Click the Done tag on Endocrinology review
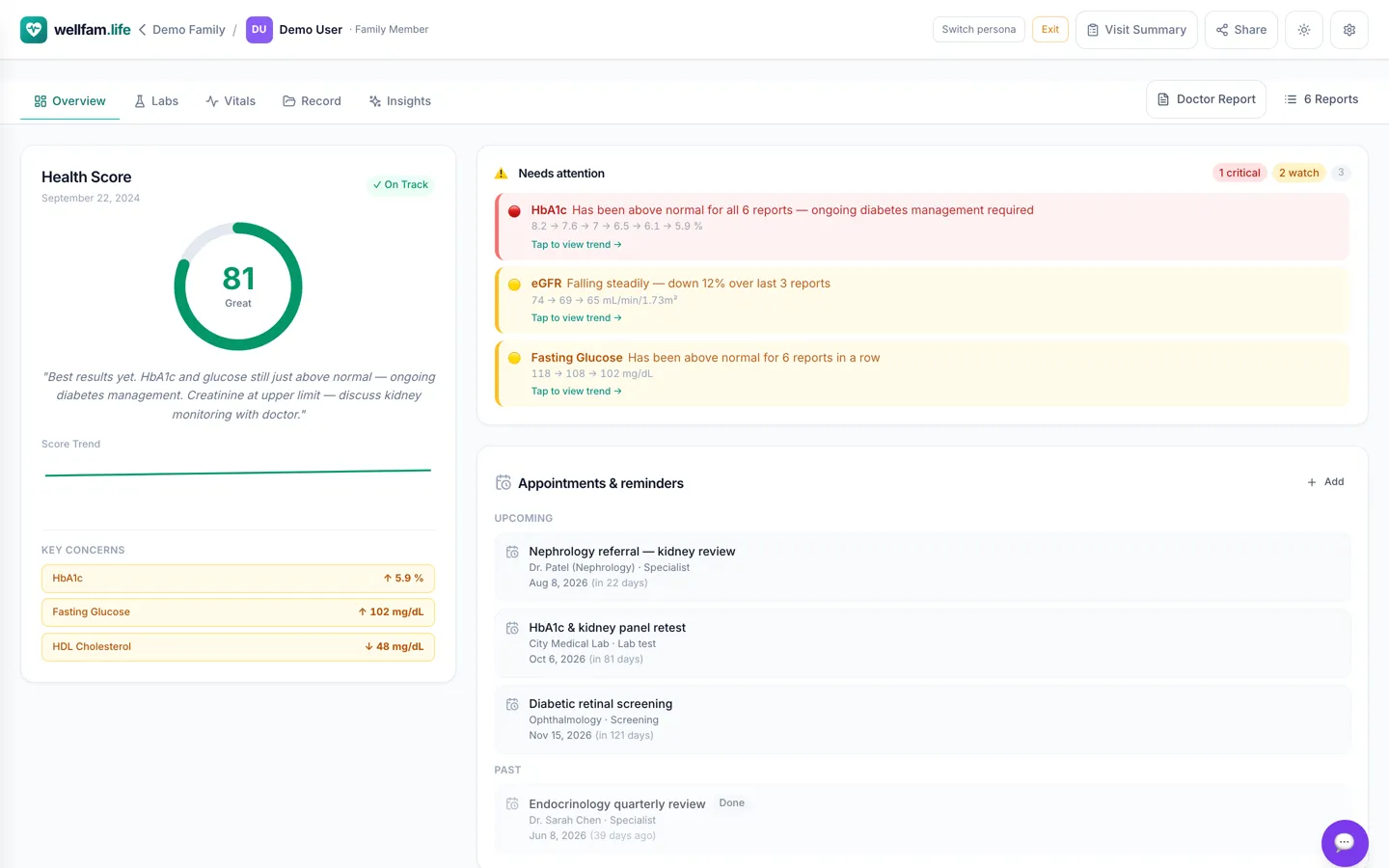Screen dimensions: 1389x868 731,803
